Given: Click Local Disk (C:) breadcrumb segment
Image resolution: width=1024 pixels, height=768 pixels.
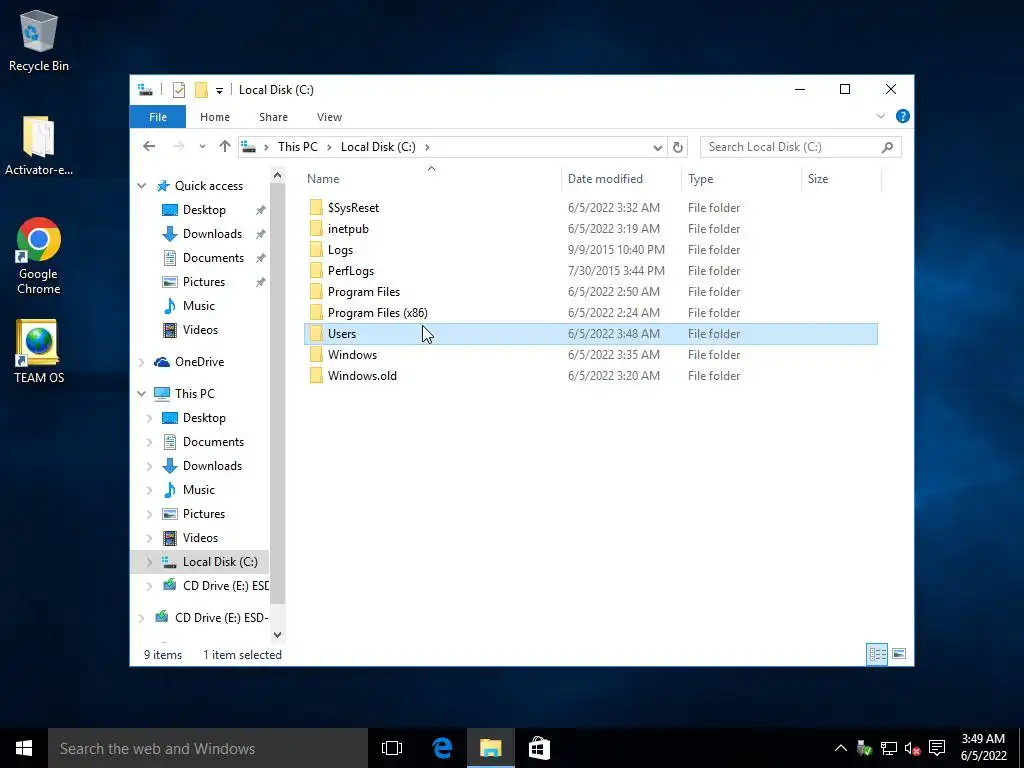Looking at the screenshot, I should click(x=378, y=147).
